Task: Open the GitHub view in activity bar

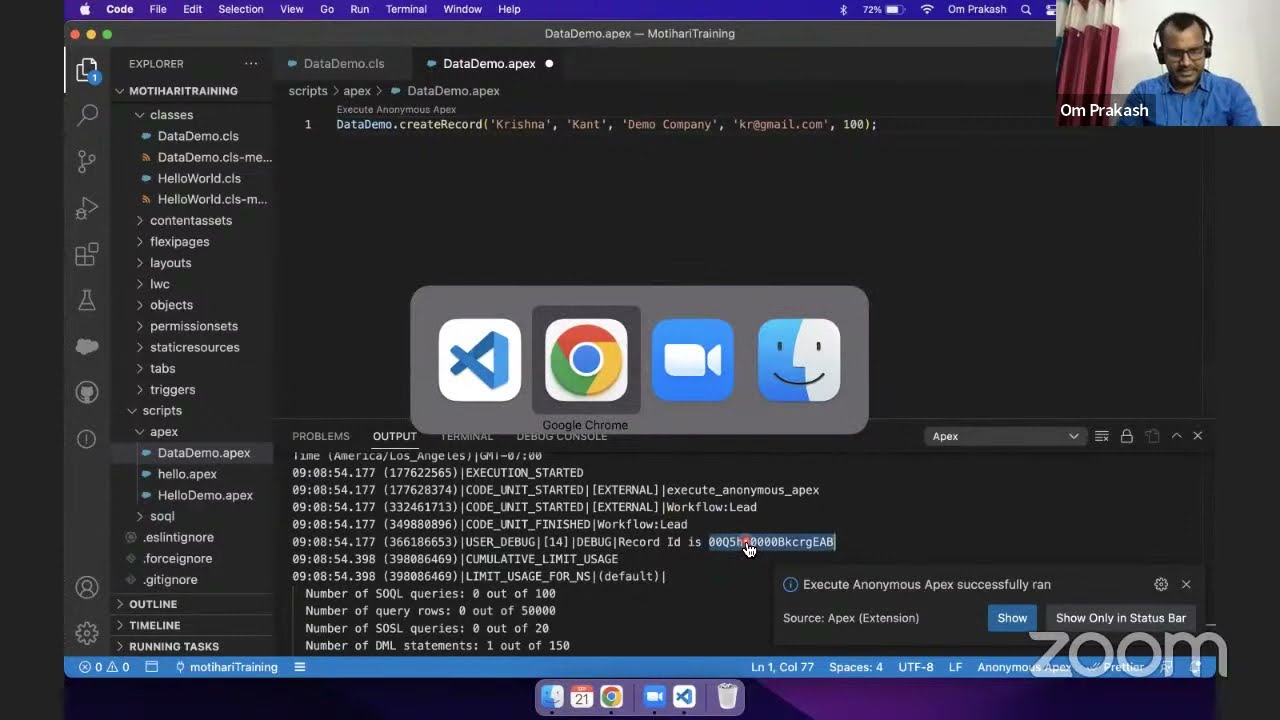Action: click(87, 392)
